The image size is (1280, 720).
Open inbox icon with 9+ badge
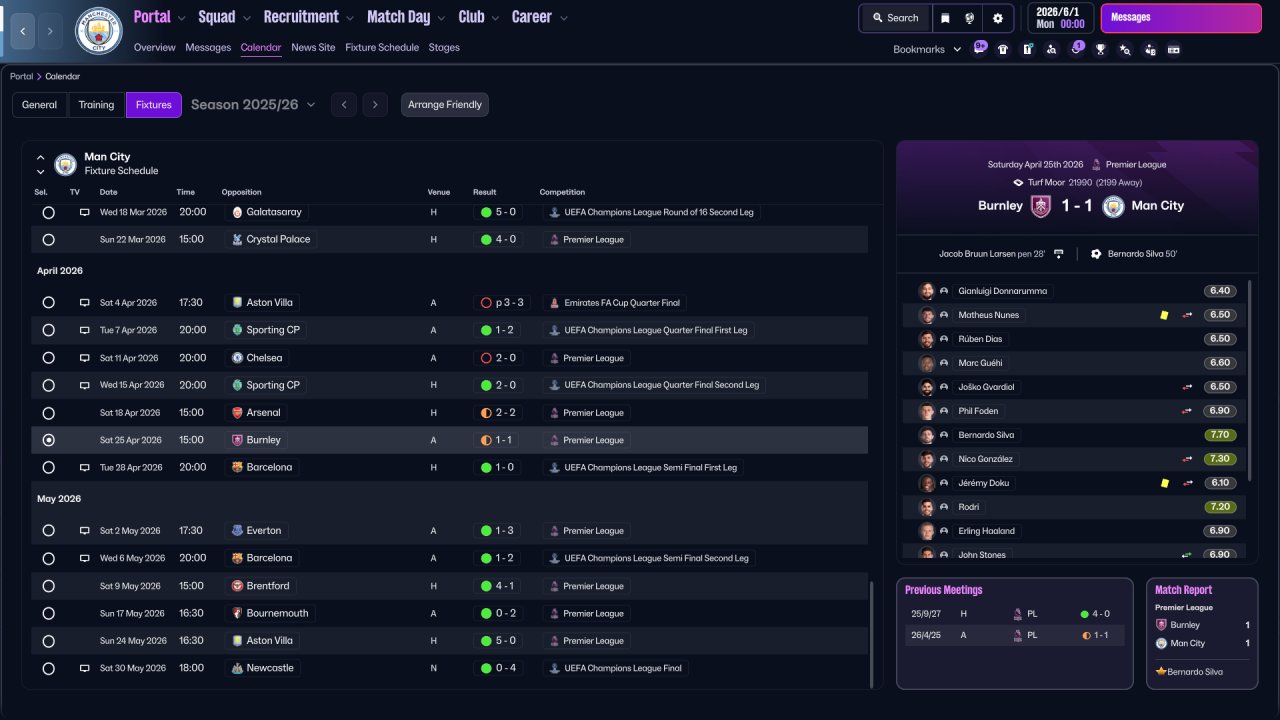979,48
